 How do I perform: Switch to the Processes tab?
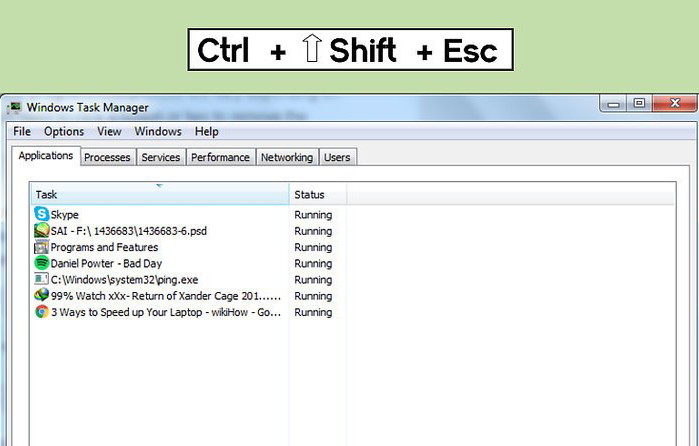pos(107,157)
